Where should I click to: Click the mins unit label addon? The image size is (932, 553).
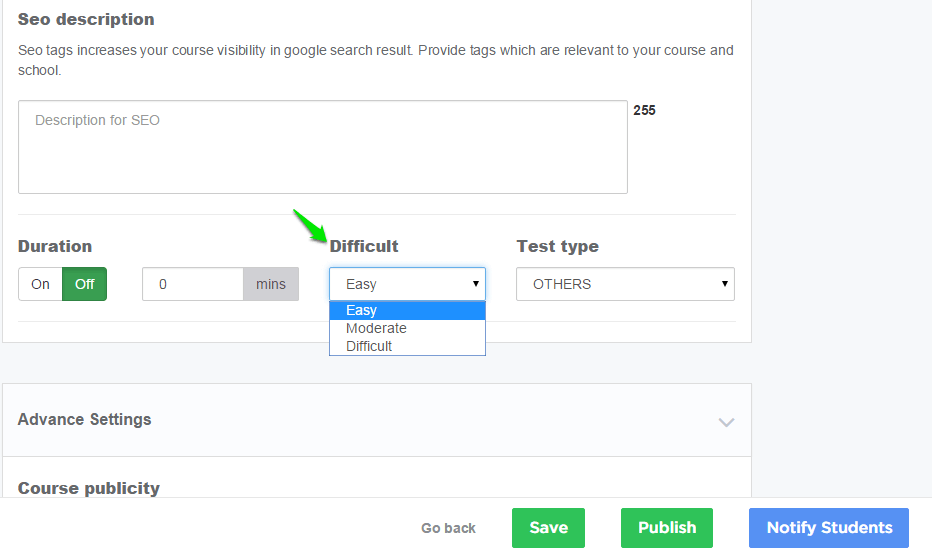point(271,284)
